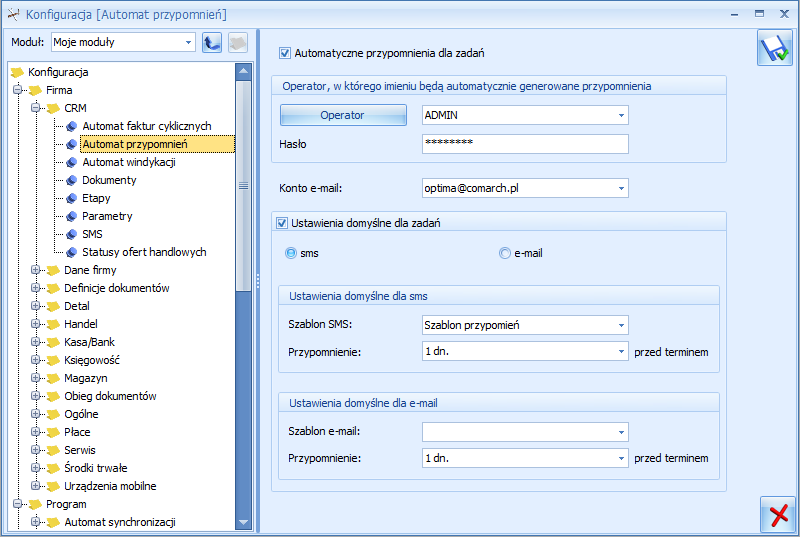Click the Program folder icon

click(x=35, y=504)
